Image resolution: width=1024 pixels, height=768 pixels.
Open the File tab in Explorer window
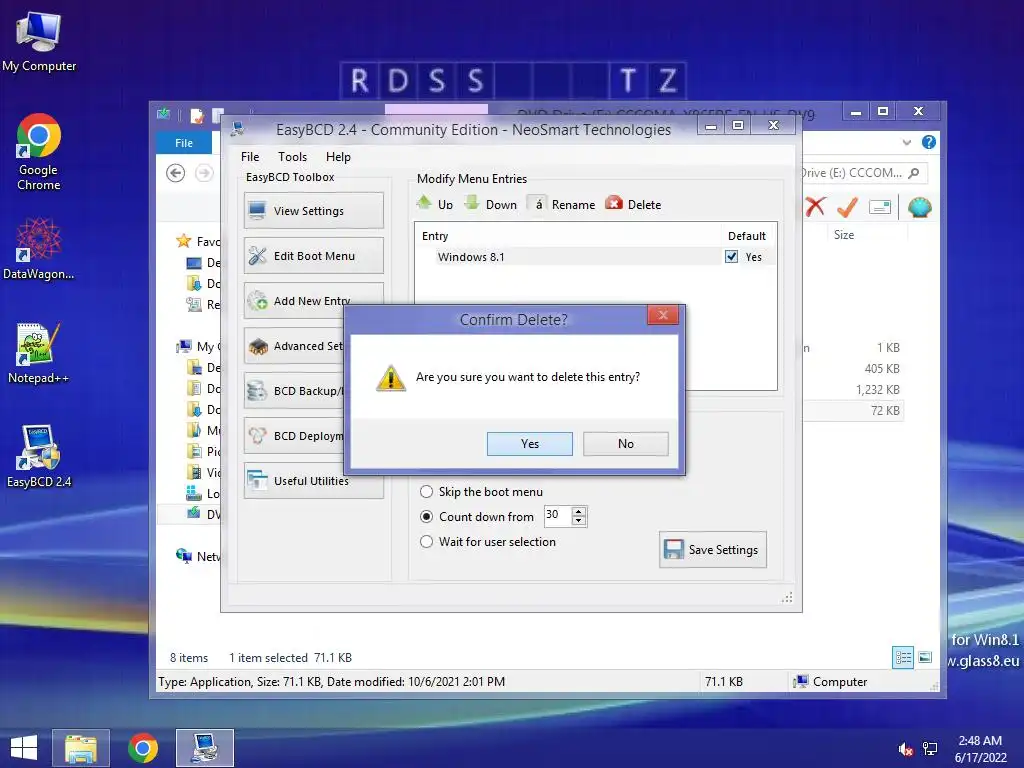184,142
